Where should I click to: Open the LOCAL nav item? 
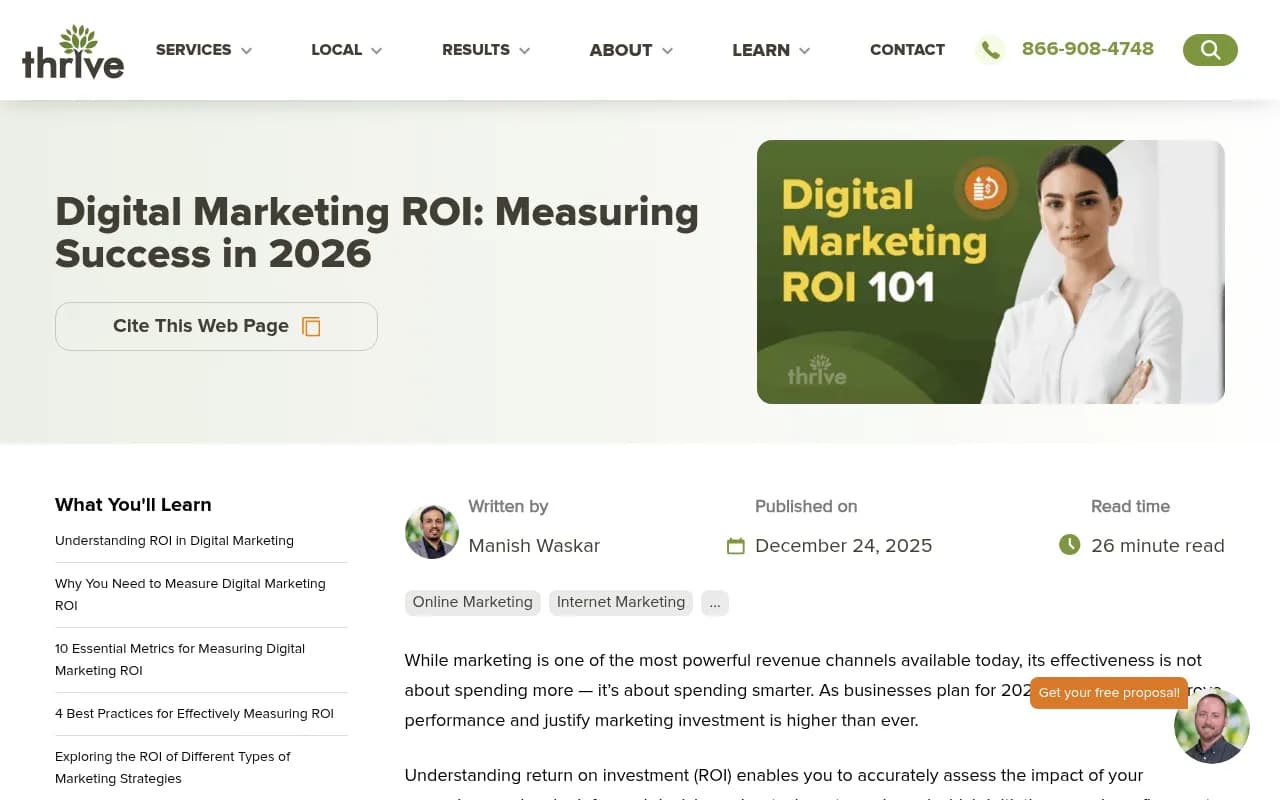(x=337, y=50)
